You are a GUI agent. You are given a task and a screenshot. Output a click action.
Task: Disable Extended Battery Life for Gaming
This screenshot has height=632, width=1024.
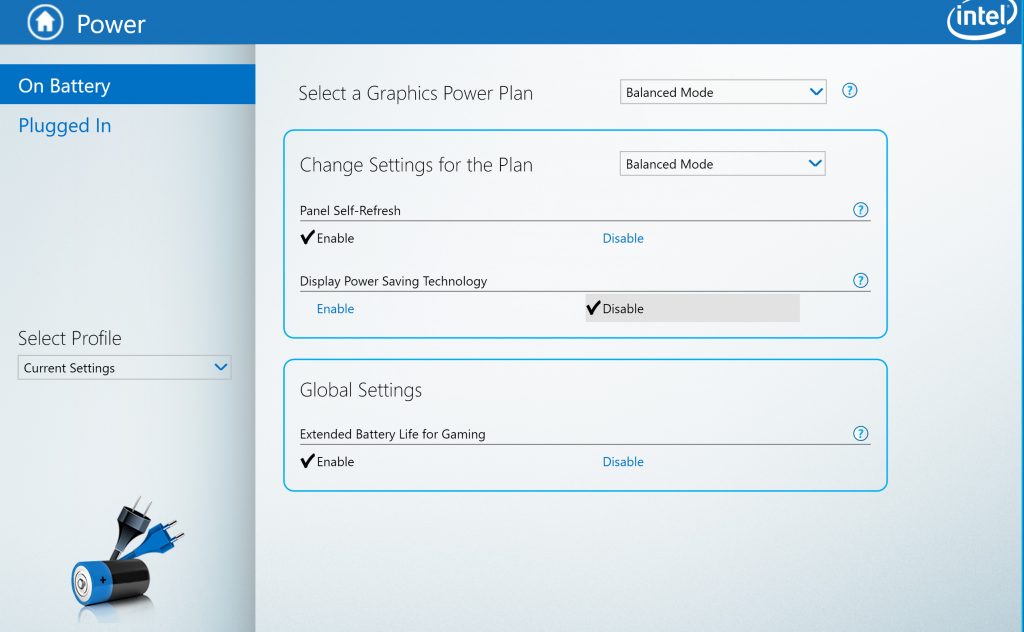[622, 462]
